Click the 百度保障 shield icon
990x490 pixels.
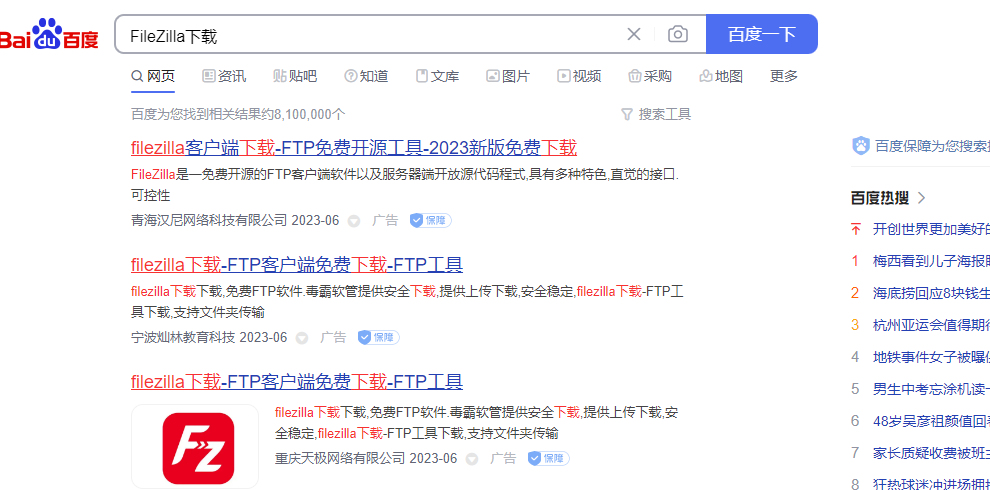pyautogui.click(x=861, y=146)
